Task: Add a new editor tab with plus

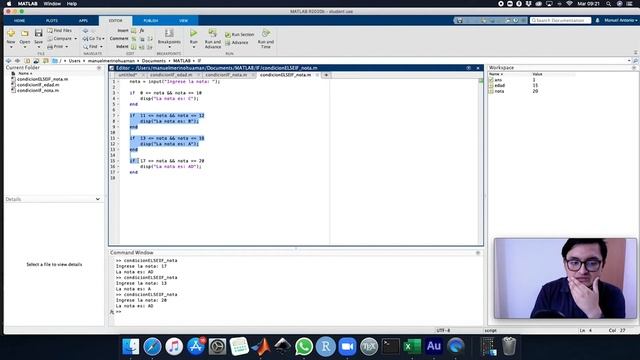Action: pyautogui.click(x=326, y=75)
